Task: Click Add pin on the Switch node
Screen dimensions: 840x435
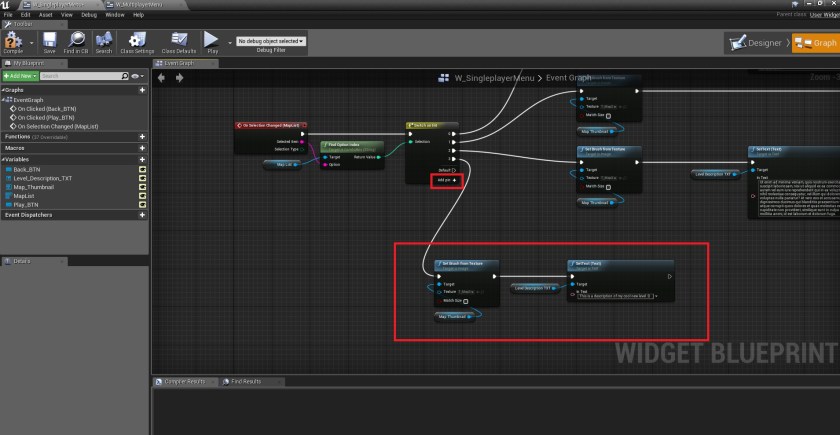Action: click(444, 180)
